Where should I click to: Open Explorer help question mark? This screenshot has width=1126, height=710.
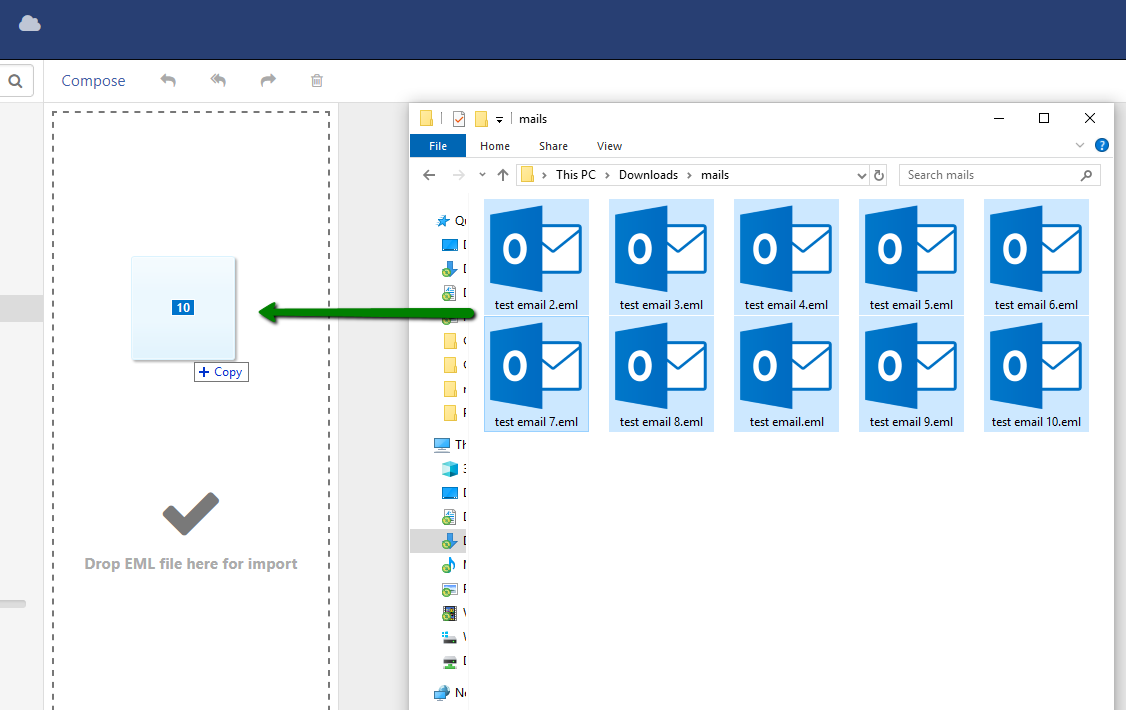tap(1102, 145)
